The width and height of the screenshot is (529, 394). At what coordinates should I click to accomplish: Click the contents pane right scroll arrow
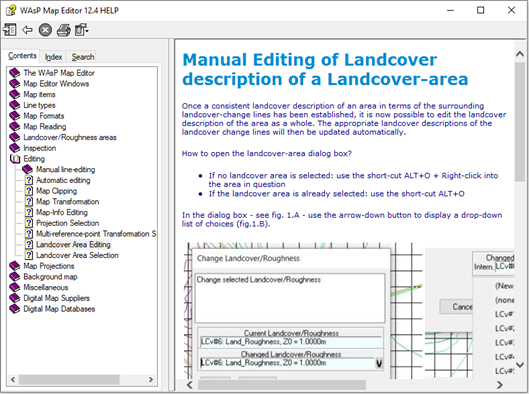coord(151,379)
